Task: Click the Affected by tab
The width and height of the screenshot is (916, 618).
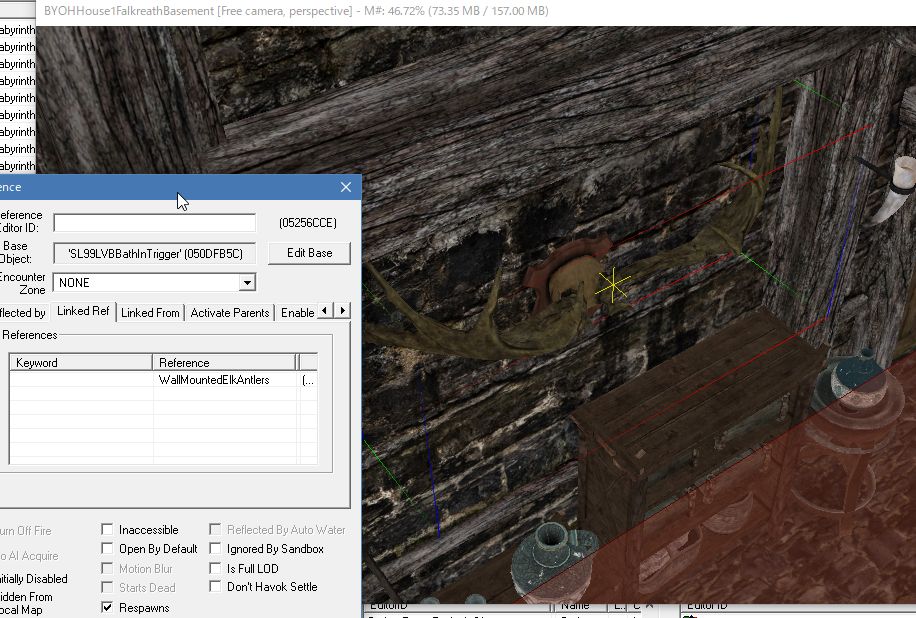Action: [x=23, y=313]
